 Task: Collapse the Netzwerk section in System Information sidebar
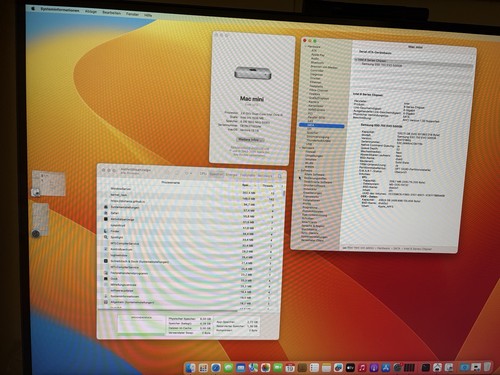[x=300, y=148]
